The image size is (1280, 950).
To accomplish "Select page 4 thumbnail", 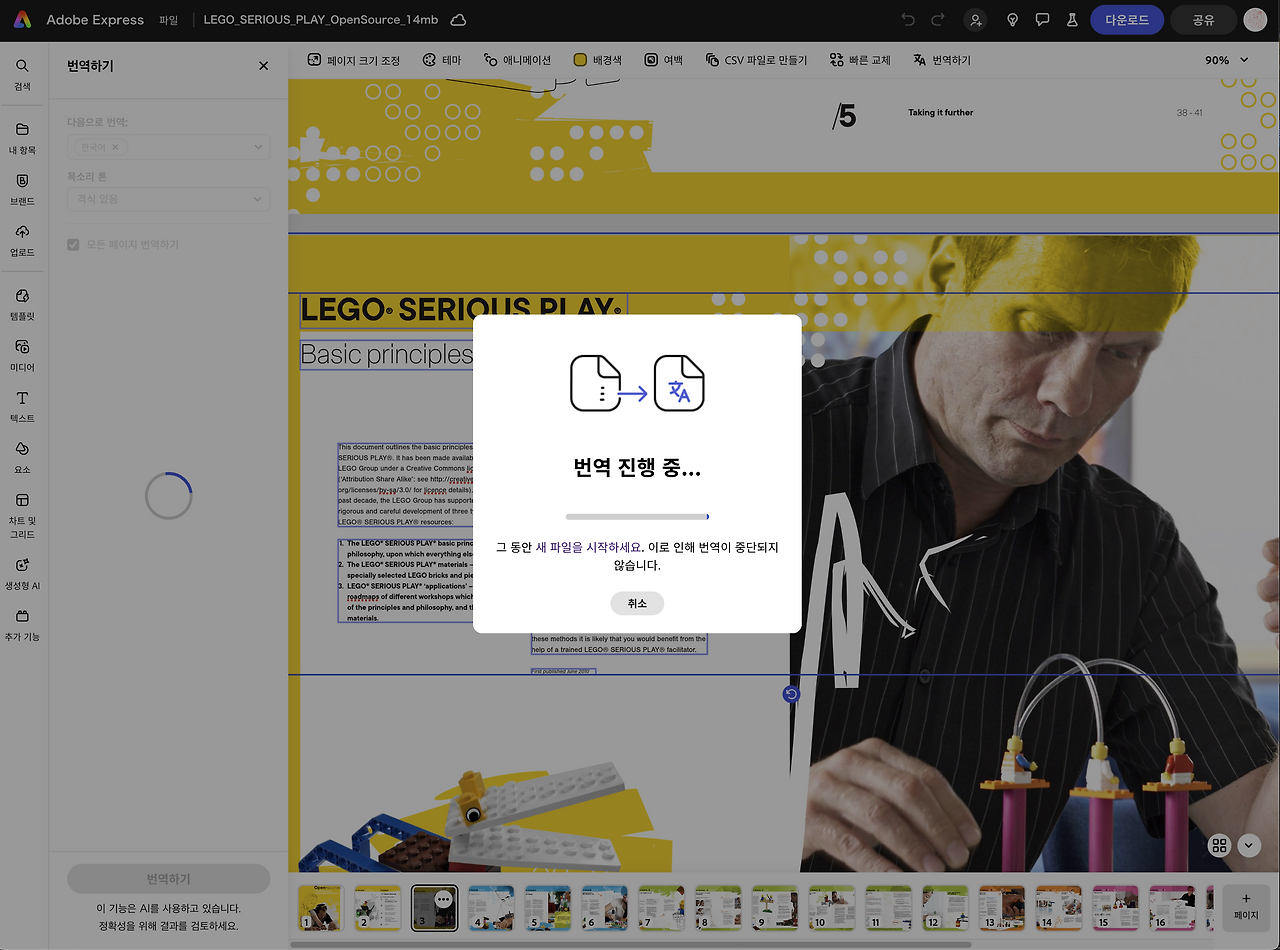I will tap(491, 908).
